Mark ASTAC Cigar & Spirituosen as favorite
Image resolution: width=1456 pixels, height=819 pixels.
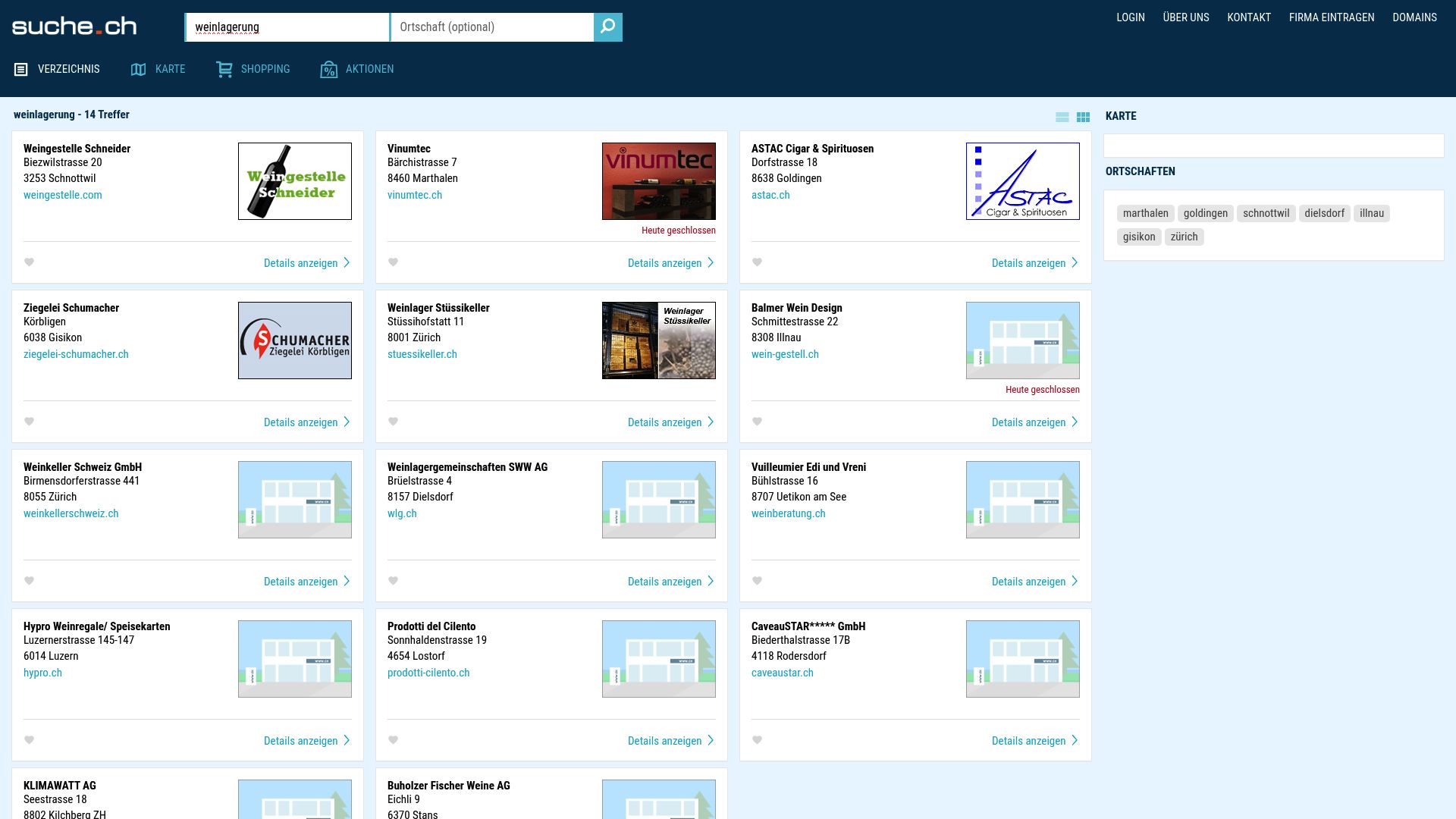pos(758,262)
